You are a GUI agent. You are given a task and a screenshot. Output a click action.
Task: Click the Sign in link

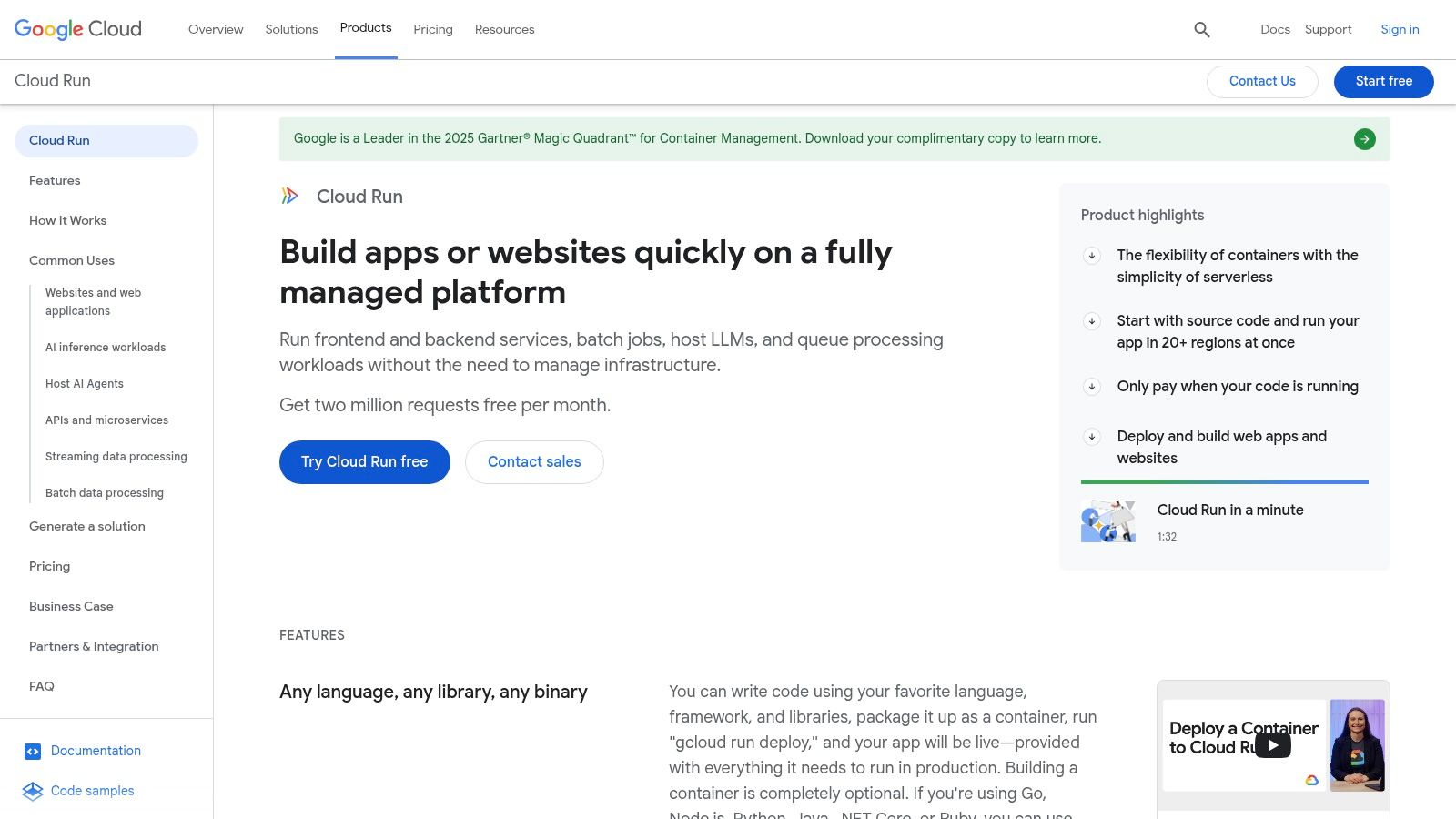[1400, 29]
